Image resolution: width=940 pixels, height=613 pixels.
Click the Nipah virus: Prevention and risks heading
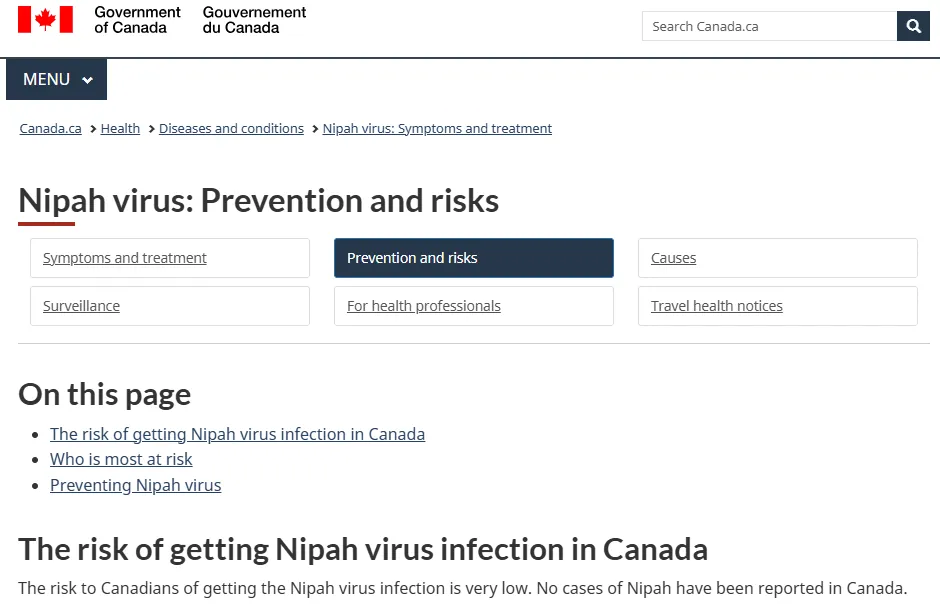pos(258,201)
